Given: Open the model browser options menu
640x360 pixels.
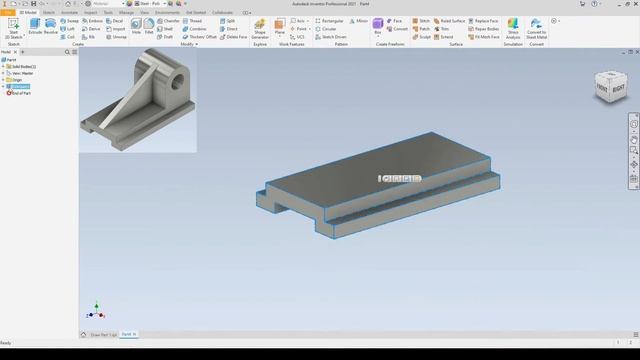Looking at the screenshot, I should pos(74,52).
